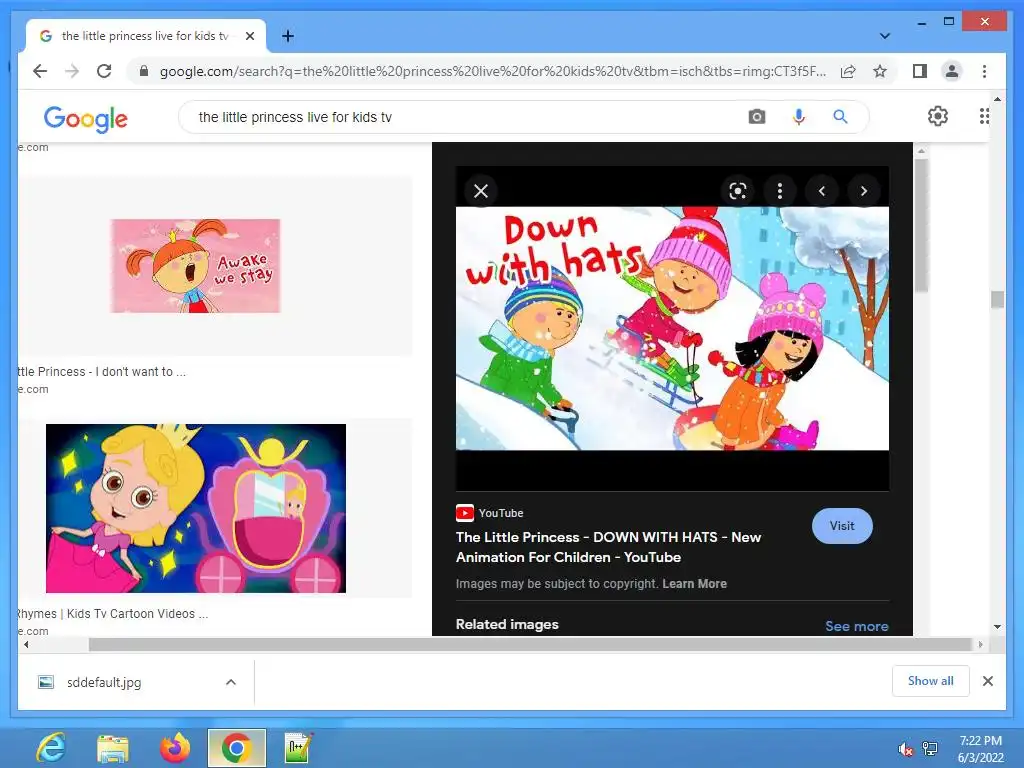Click the network tray icon

click(x=930, y=749)
